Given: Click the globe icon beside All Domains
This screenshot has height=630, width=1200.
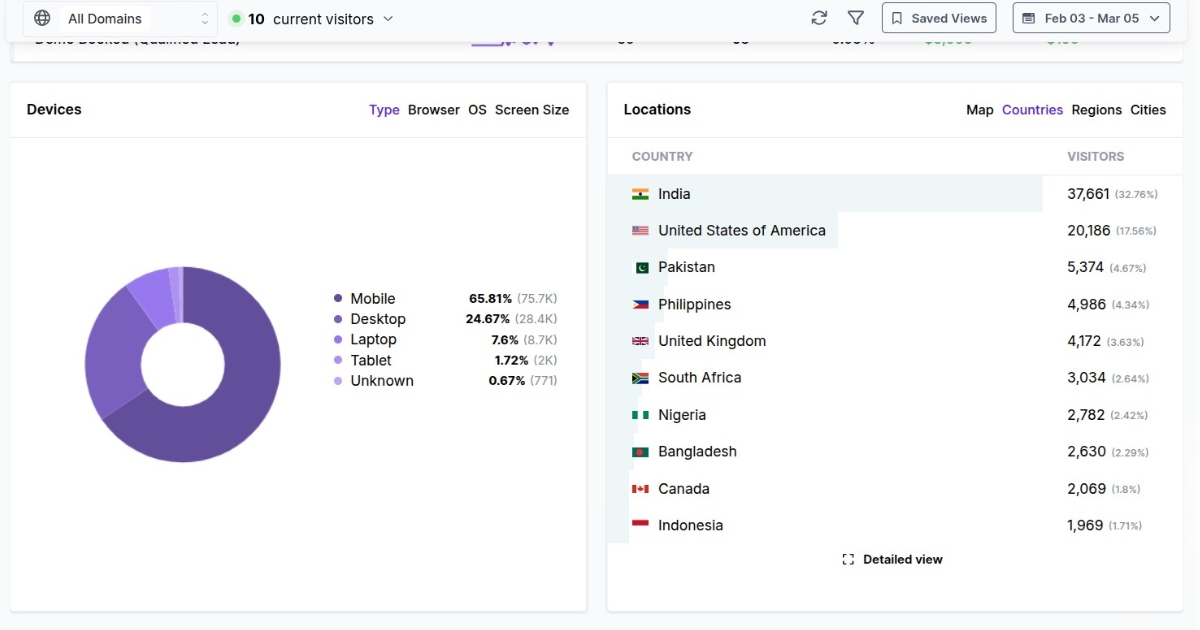Looking at the screenshot, I should (x=40, y=17).
